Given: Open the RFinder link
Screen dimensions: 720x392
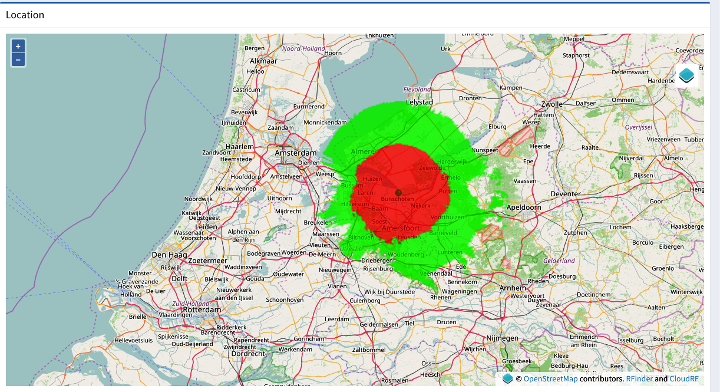Looking at the screenshot, I should [x=639, y=379].
